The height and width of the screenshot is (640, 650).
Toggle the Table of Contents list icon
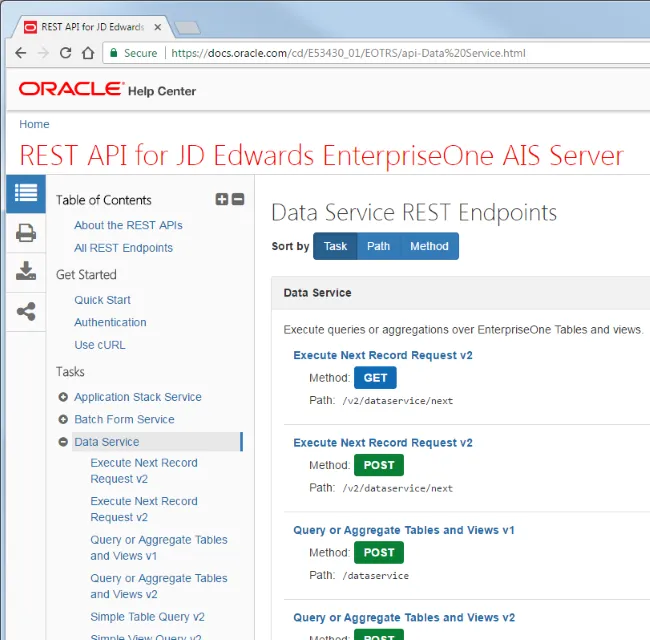coord(26,194)
